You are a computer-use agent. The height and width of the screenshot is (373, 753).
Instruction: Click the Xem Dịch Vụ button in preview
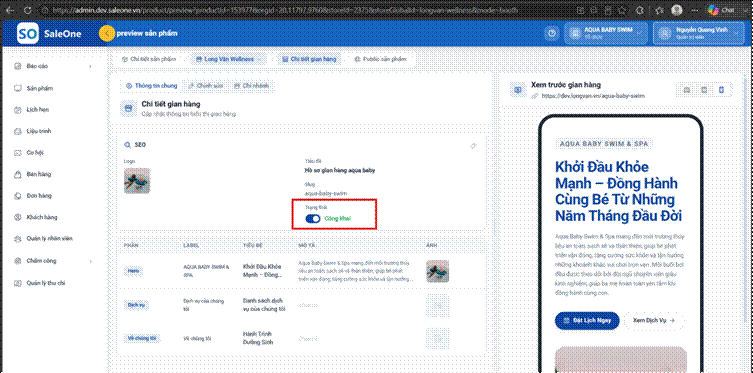coord(654,320)
